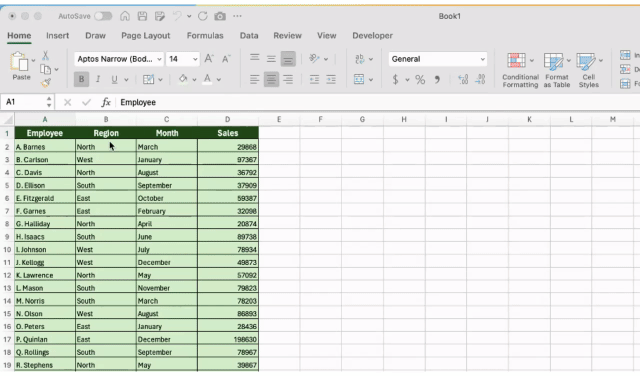
Task: Switch to the Data tab
Action: coord(249,36)
